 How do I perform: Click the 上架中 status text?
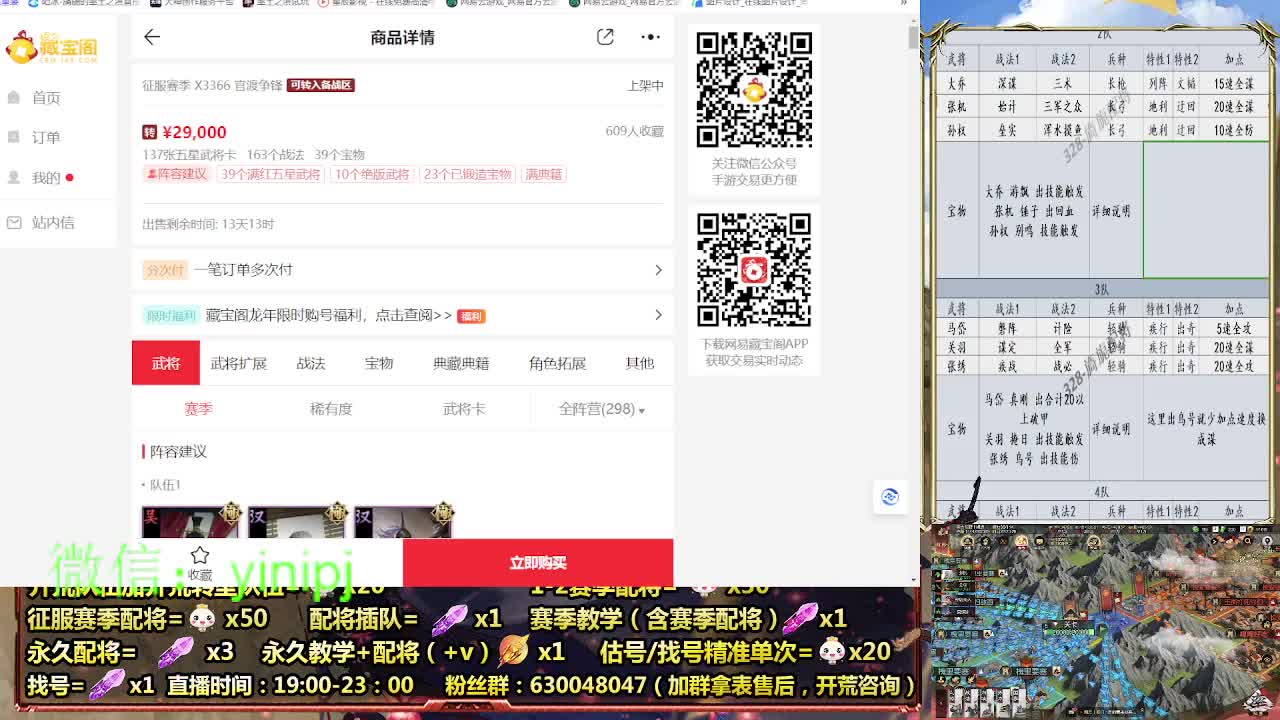click(x=645, y=86)
